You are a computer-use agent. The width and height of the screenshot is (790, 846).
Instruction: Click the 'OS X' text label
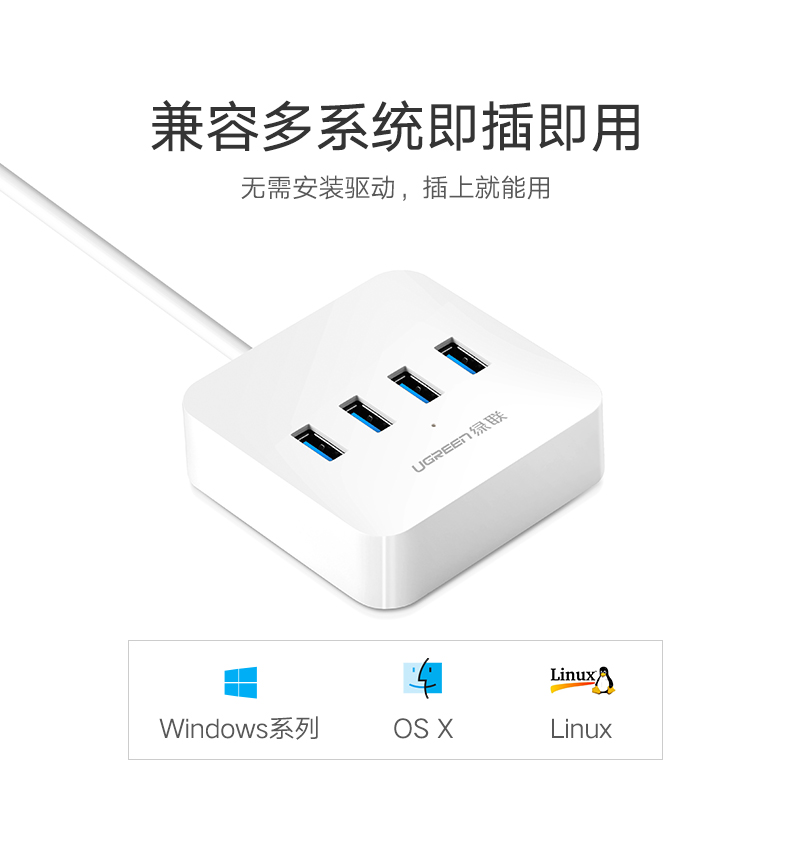point(423,729)
